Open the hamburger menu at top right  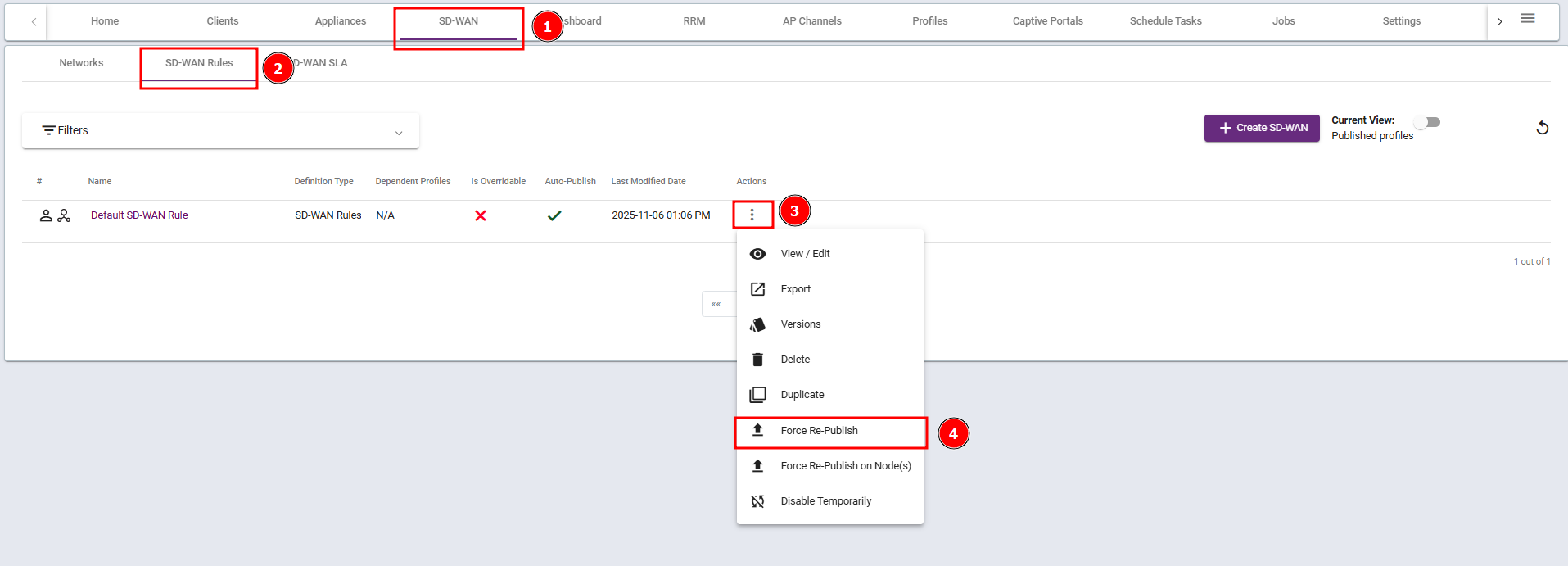1528,18
